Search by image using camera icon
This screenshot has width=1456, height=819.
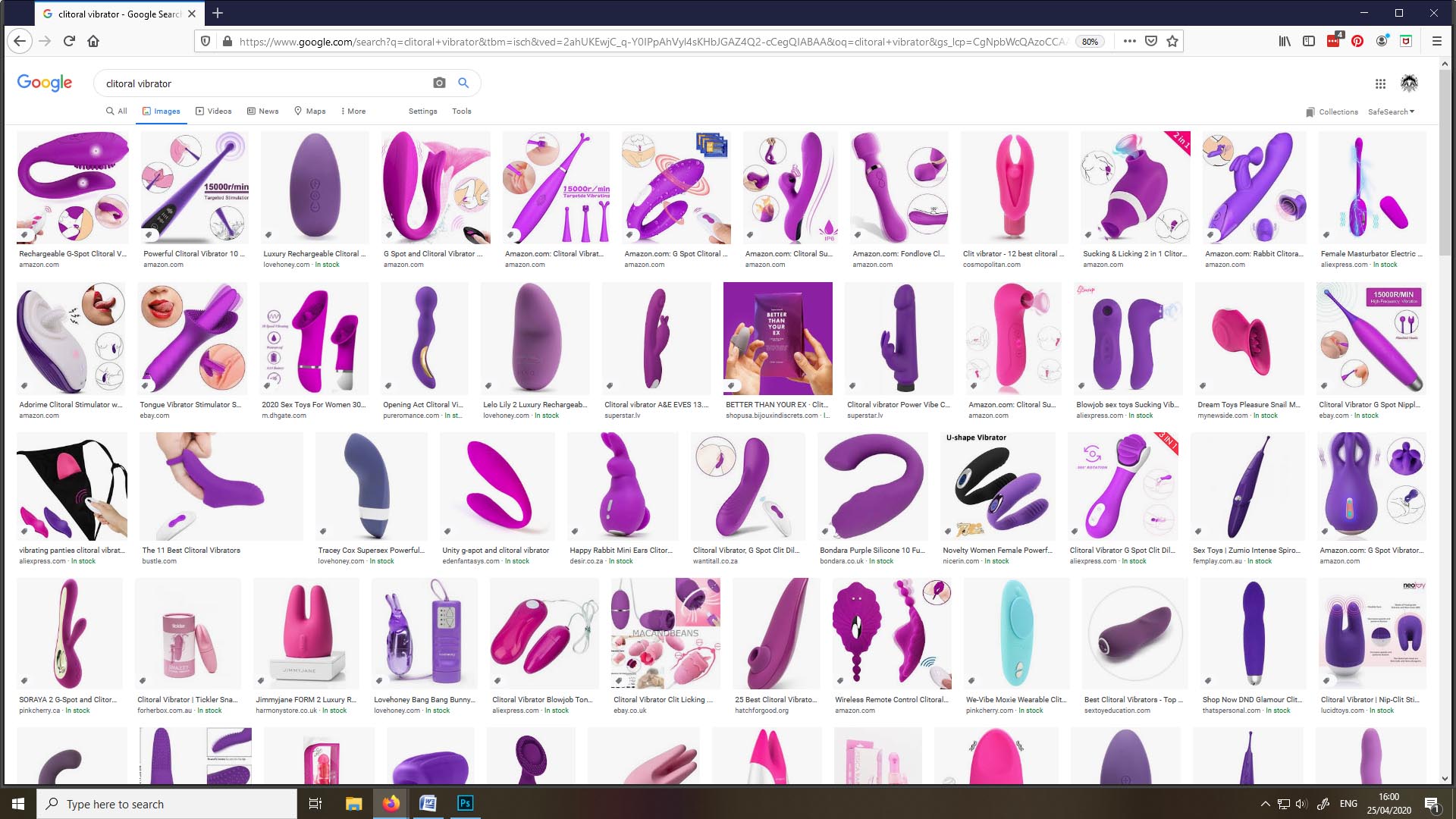point(439,83)
